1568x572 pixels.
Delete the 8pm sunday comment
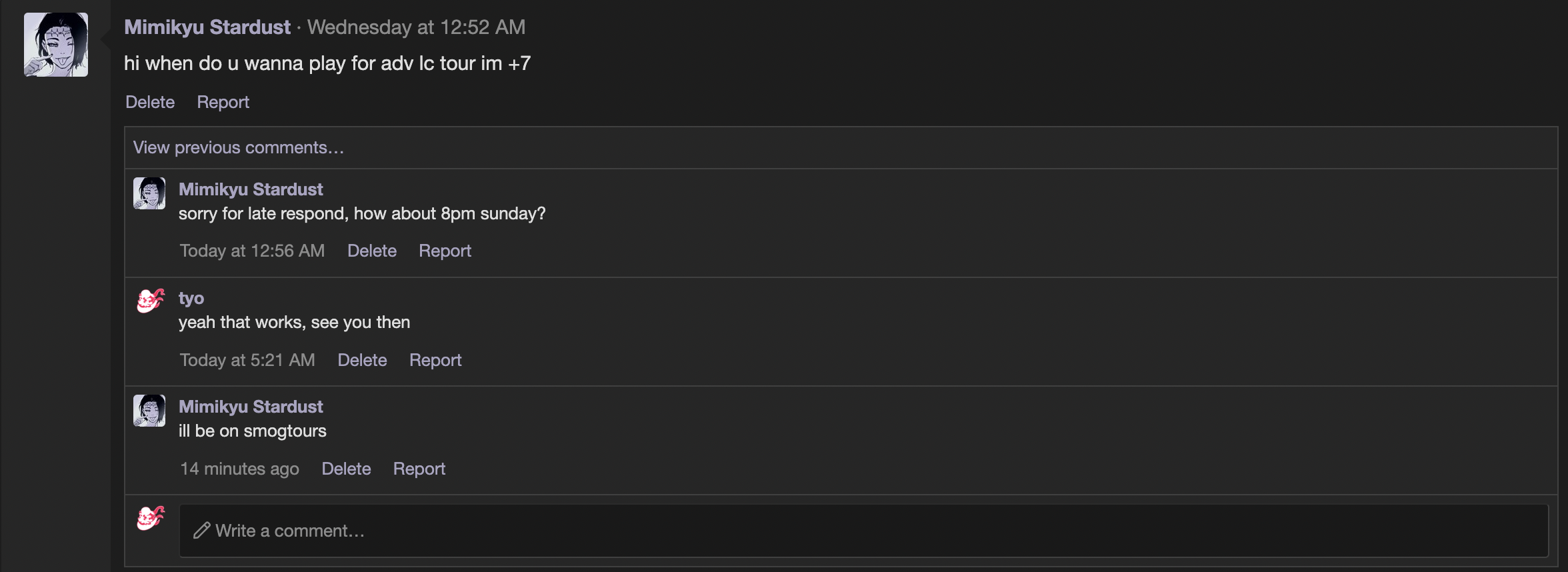click(372, 251)
